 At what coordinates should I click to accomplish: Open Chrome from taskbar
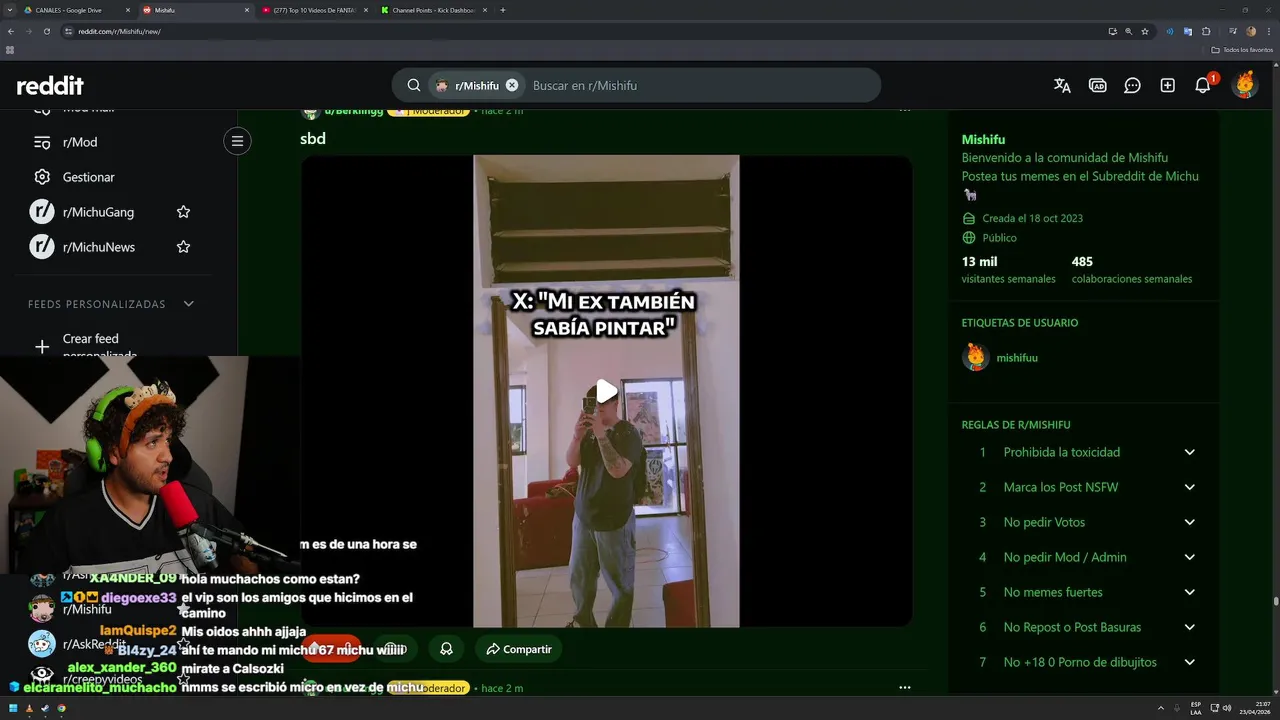pos(61,708)
